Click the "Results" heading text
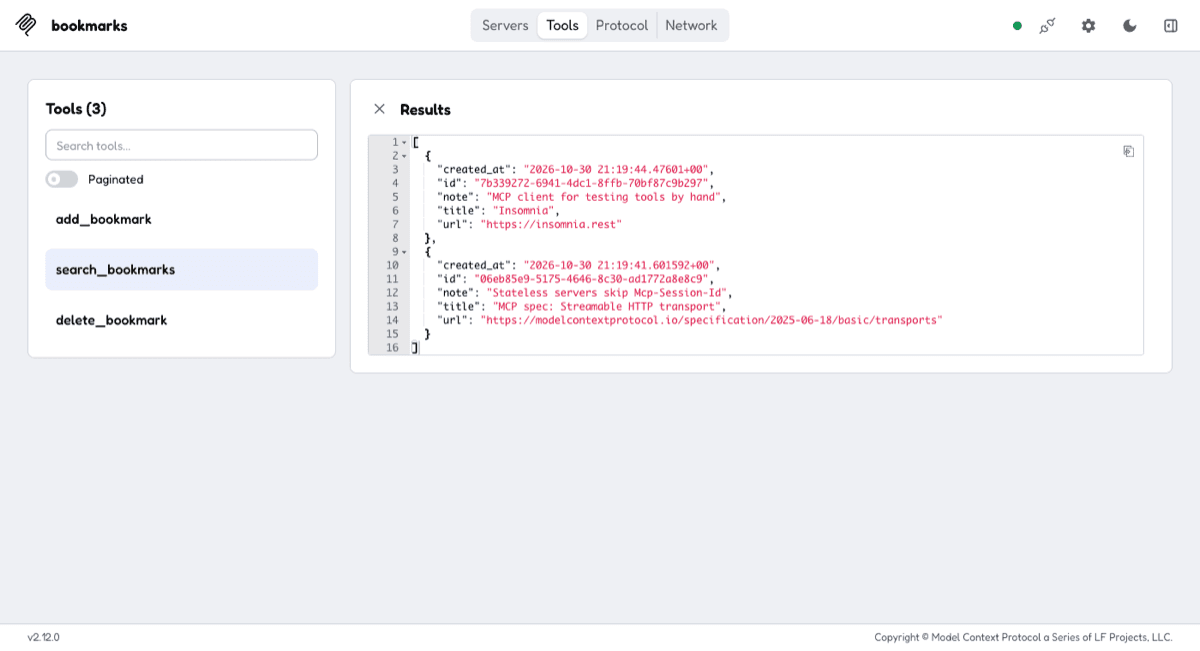The width and height of the screenshot is (1200, 651). click(x=425, y=110)
